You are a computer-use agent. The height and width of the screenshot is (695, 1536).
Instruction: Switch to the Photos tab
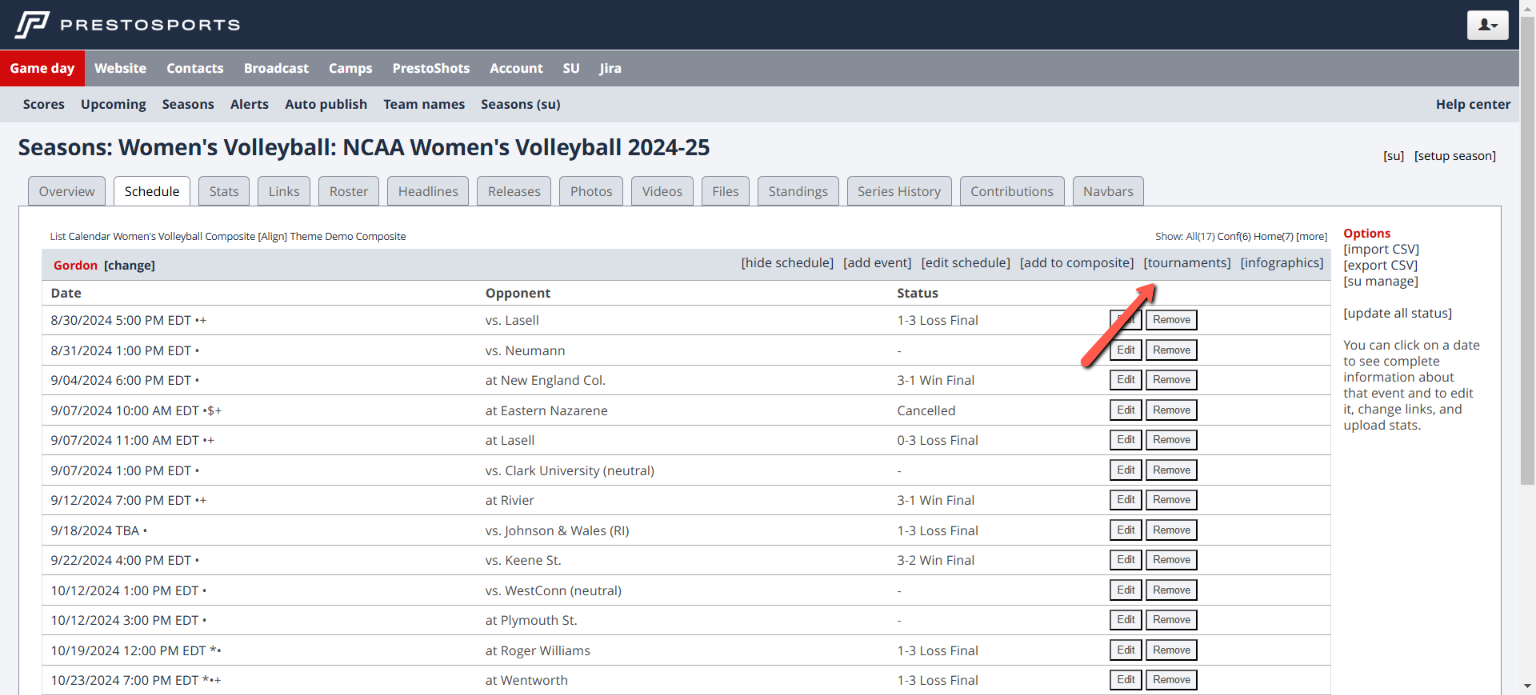point(591,191)
